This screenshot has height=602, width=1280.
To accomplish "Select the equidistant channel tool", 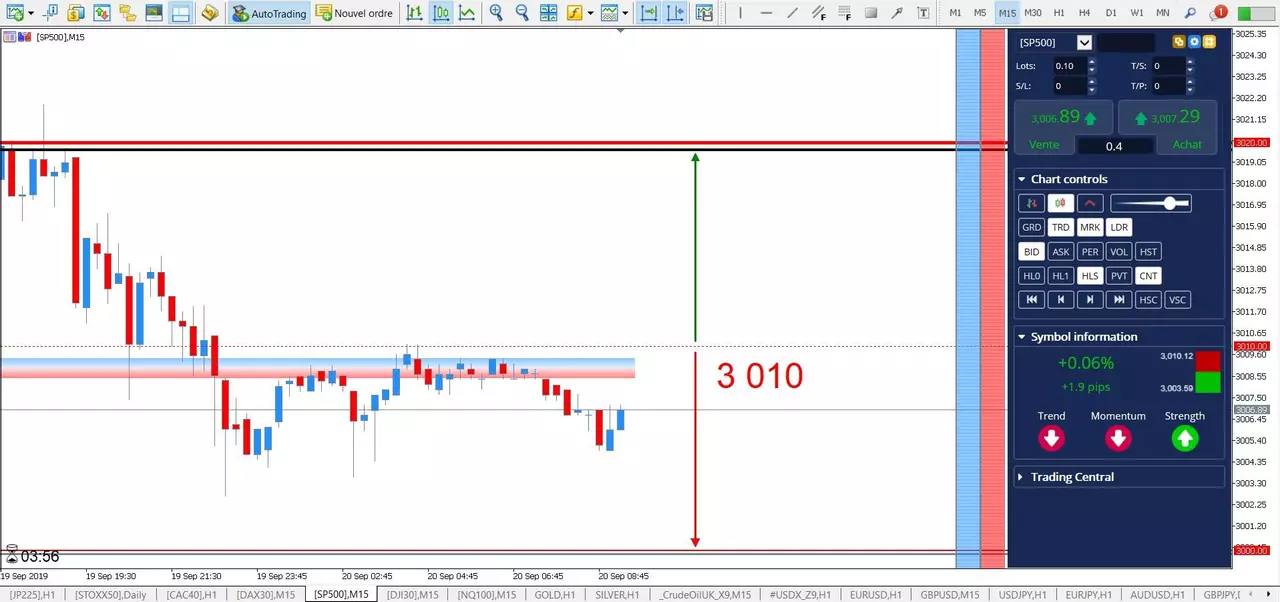I will pyautogui.click(x=818, y=13).
